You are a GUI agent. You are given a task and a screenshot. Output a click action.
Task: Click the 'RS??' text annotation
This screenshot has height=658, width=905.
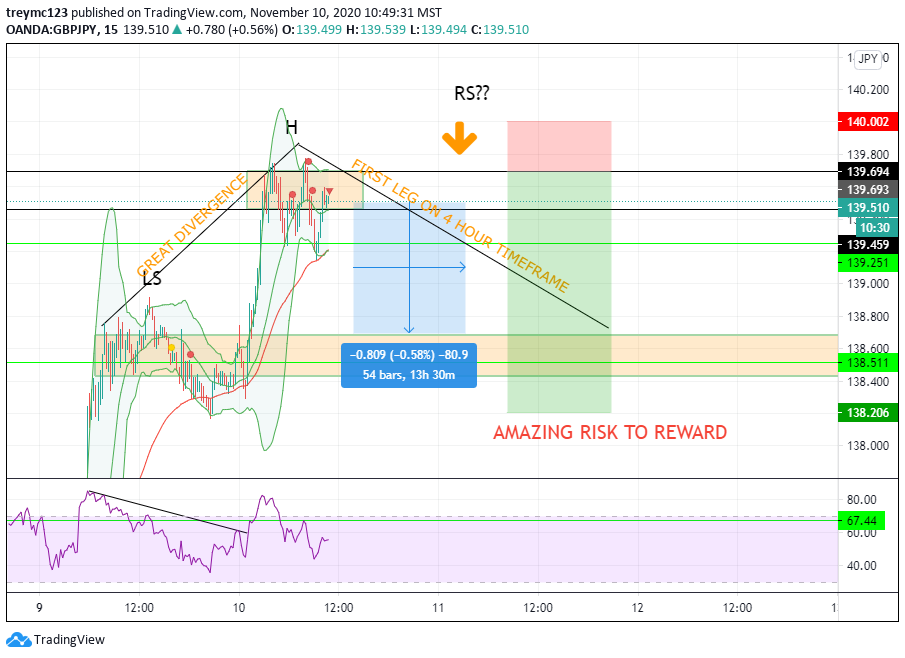click(472, 94)
